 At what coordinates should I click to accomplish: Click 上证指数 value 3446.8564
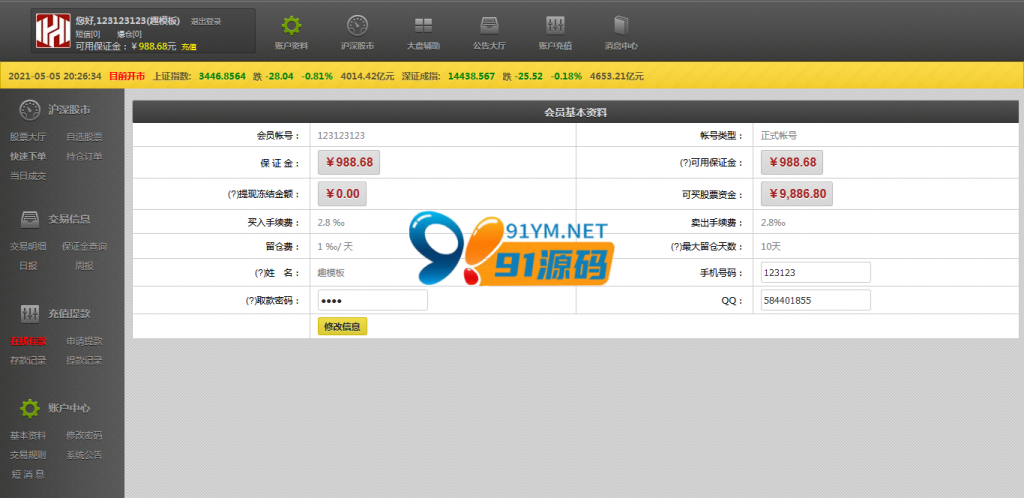point(222,76)
